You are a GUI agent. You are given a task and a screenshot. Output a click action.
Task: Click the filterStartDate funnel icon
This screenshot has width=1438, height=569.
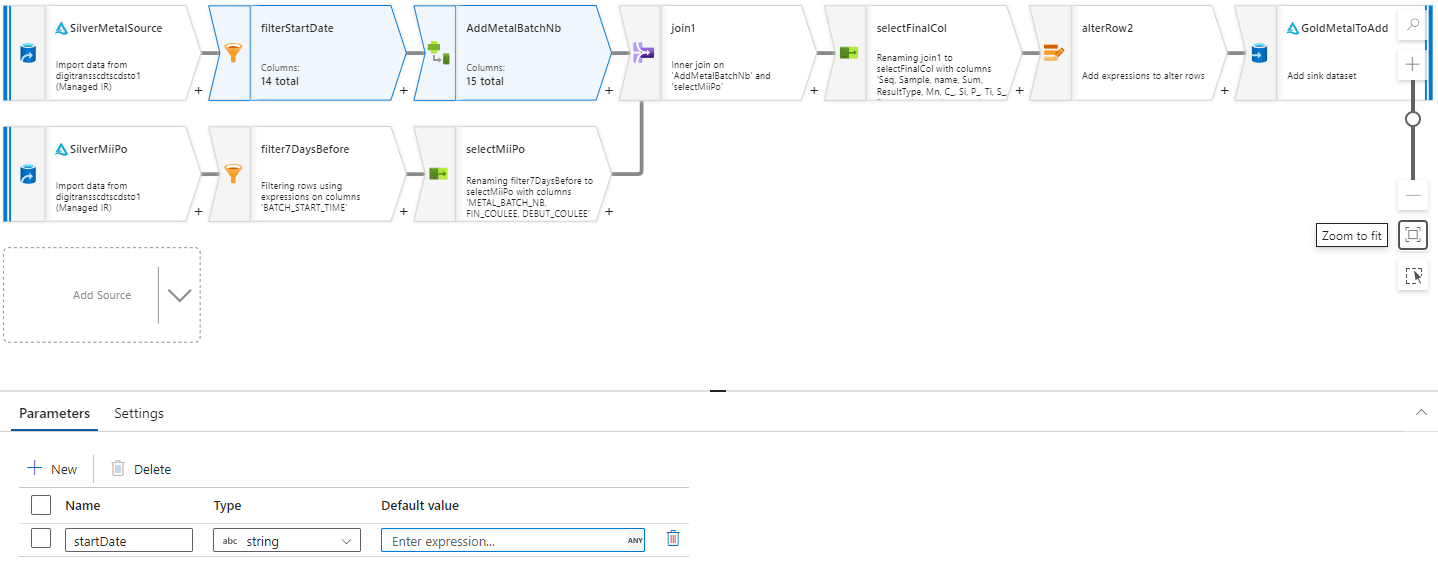point(232,53)
